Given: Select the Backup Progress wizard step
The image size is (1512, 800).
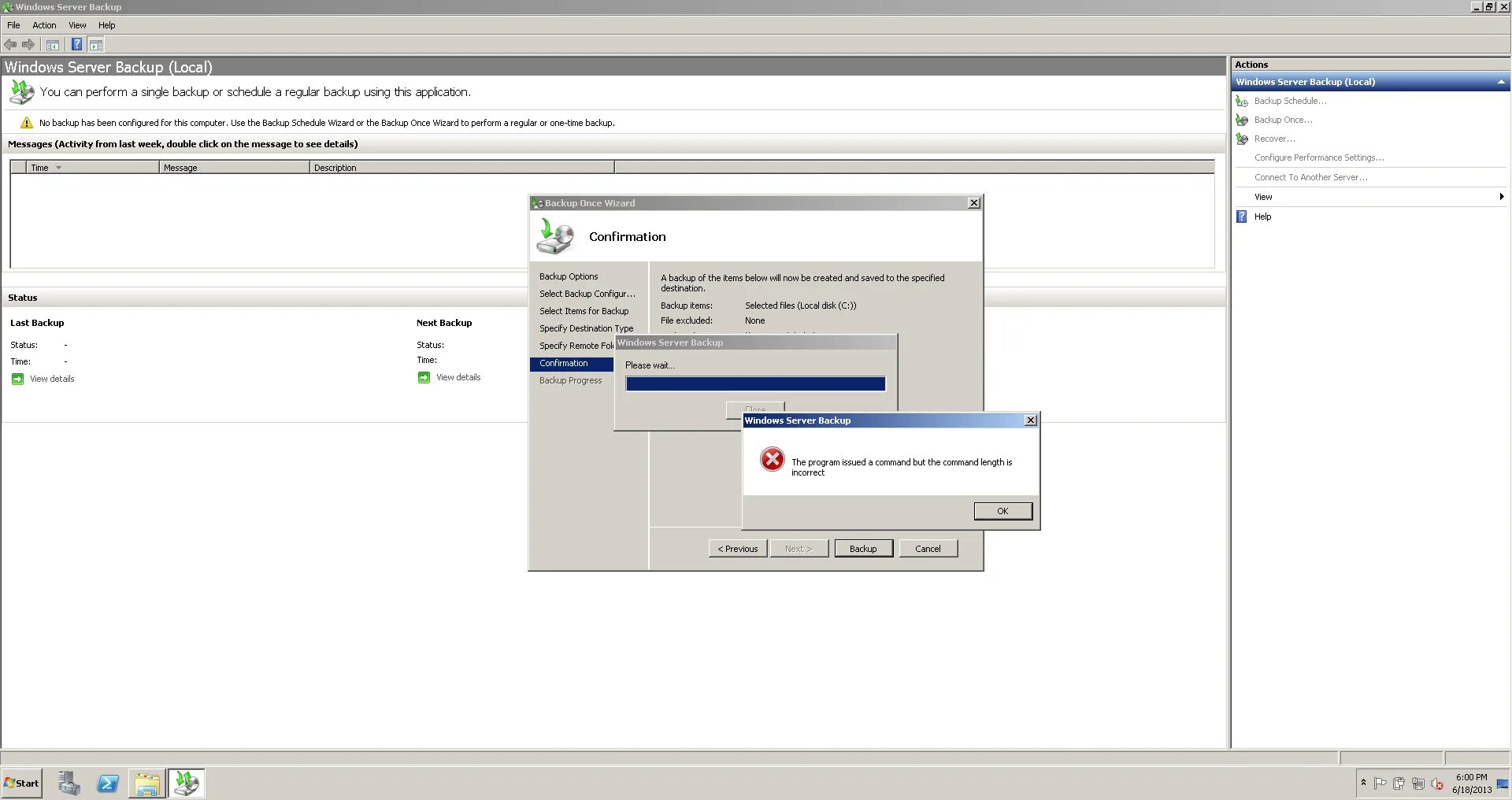Looking at the screenshot, I should tap(571, 380).
